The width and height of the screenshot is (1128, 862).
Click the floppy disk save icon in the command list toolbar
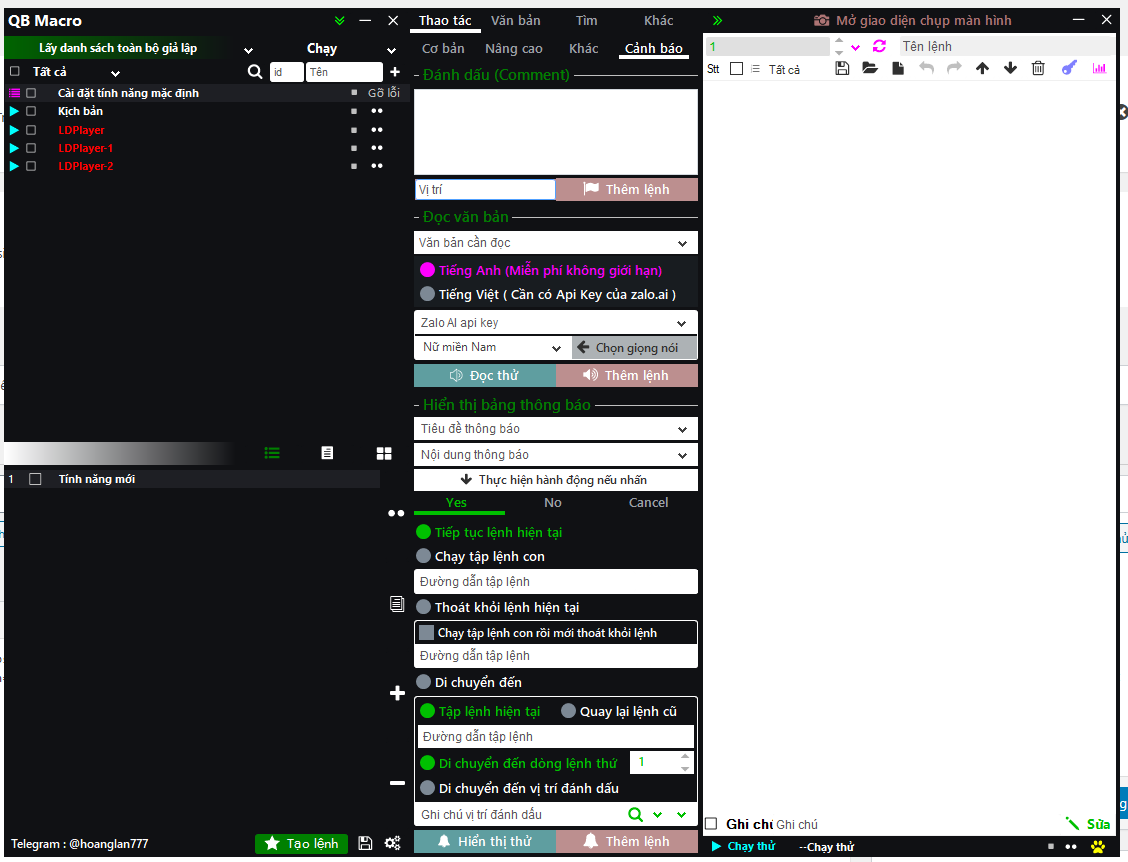pyautogui.click(x=842, y=68)
